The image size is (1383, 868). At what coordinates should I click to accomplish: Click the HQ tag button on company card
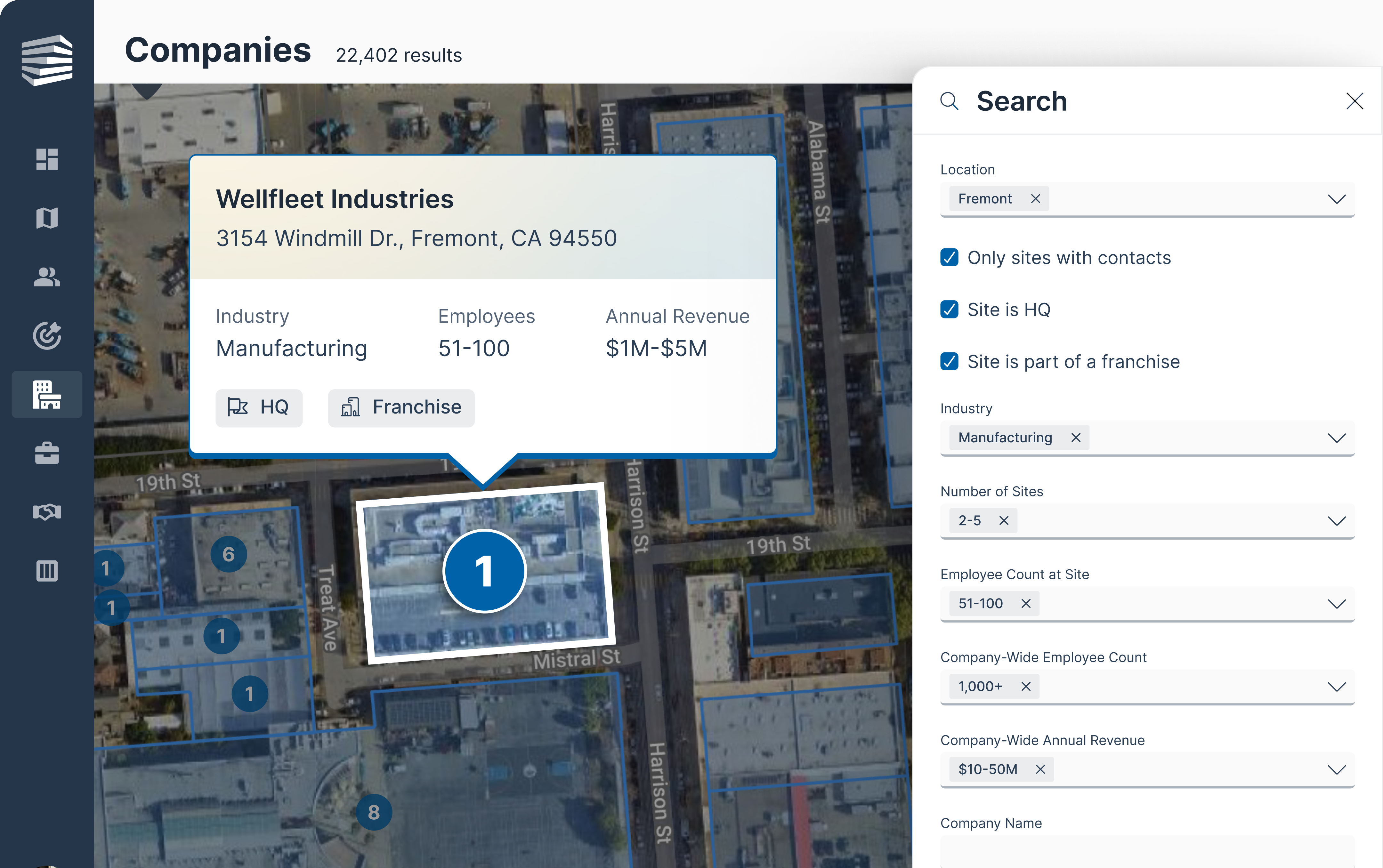pos(259,407)
